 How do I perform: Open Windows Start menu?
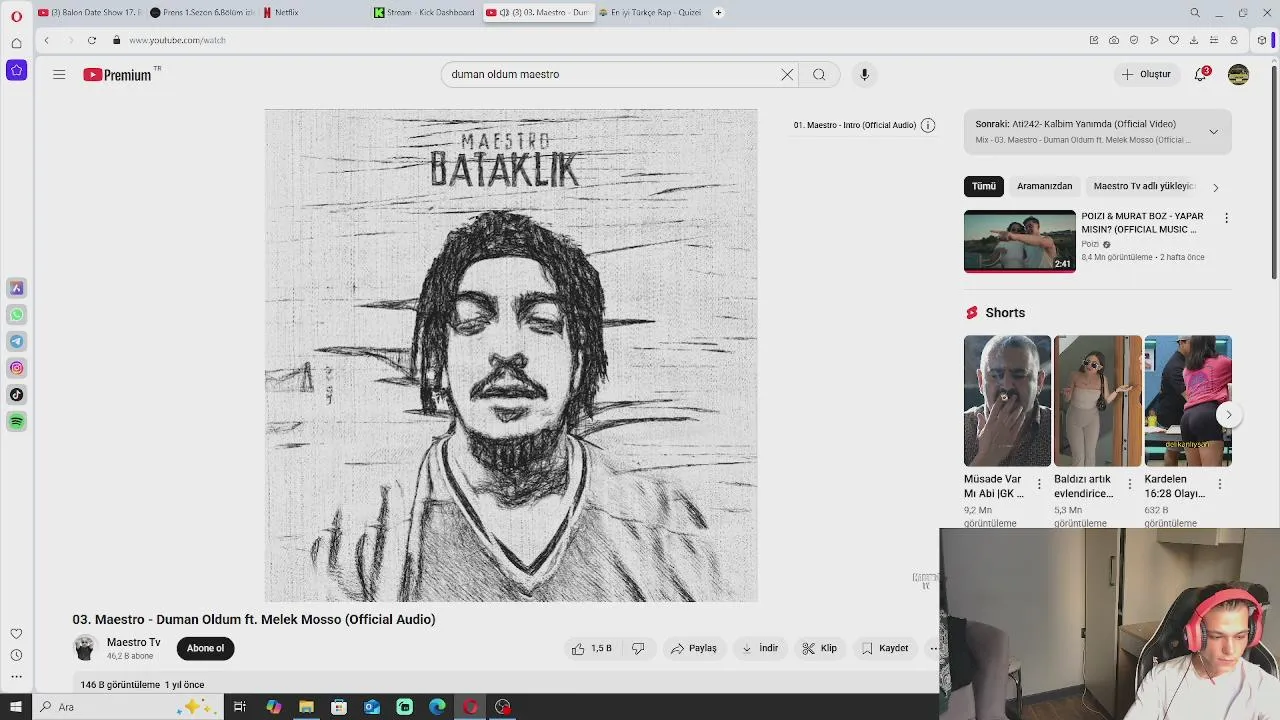16,707
